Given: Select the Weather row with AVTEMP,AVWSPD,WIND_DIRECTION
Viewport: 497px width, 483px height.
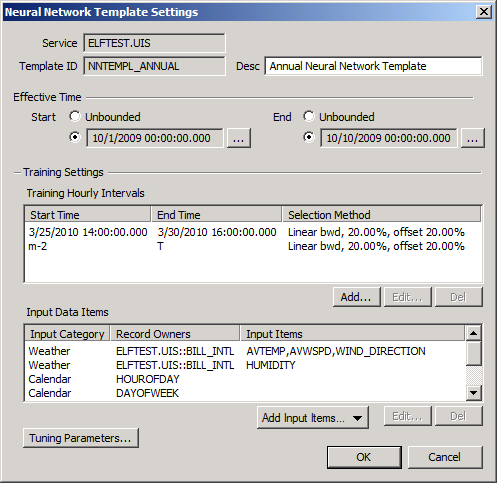Looking at the screenshot, I should pyautogui.click(x=245, y=351).
